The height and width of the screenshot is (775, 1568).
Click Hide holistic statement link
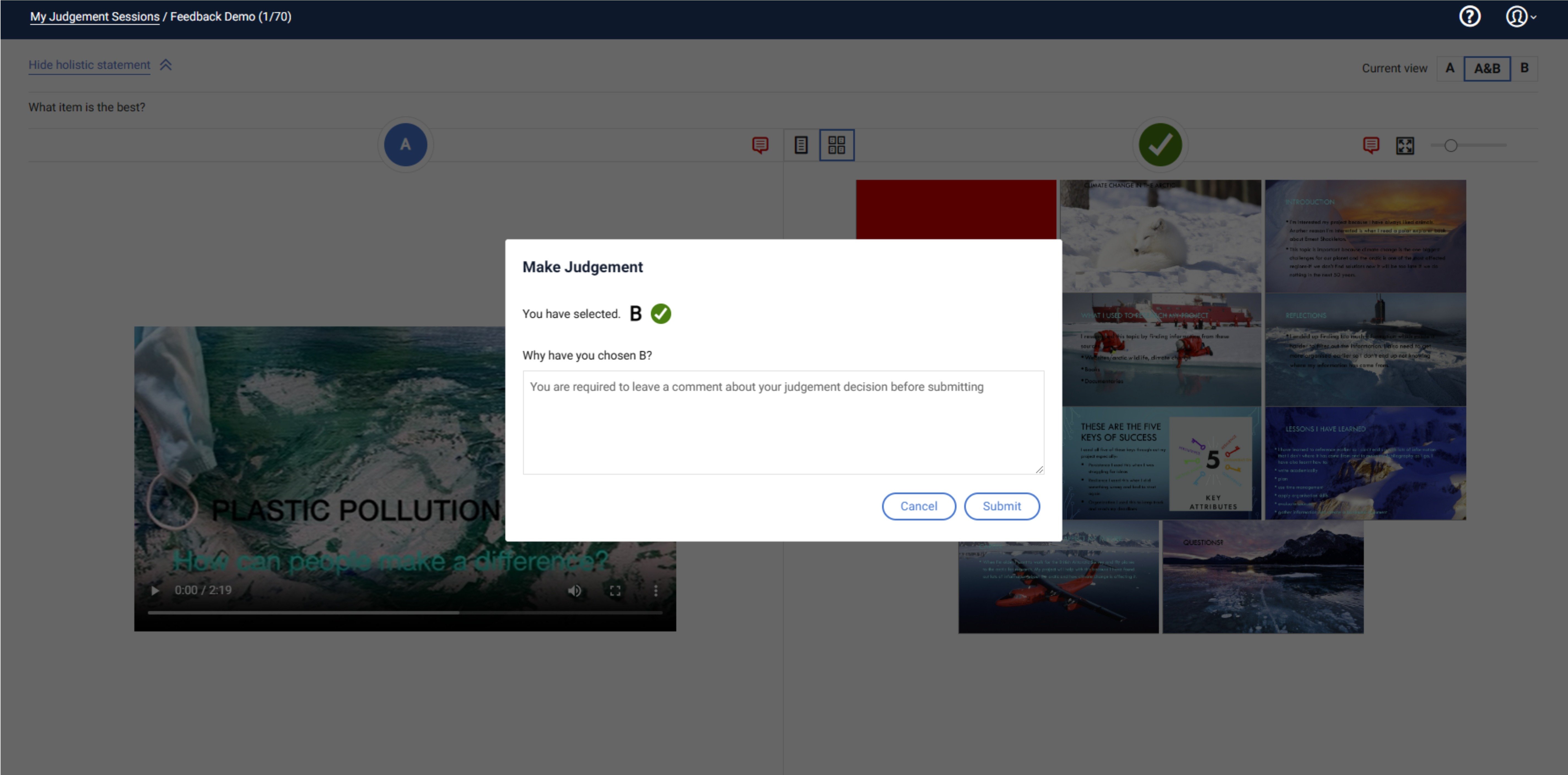pyautogui.click(x=90, y=65)
